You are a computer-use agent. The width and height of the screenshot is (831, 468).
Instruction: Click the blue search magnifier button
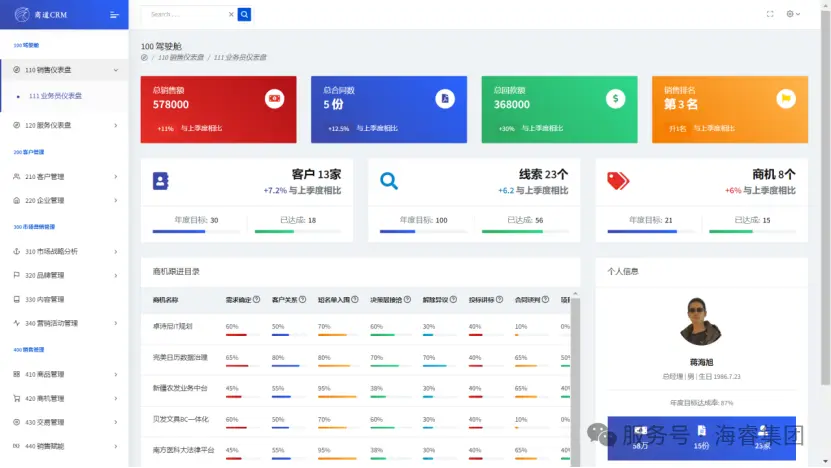244,14
